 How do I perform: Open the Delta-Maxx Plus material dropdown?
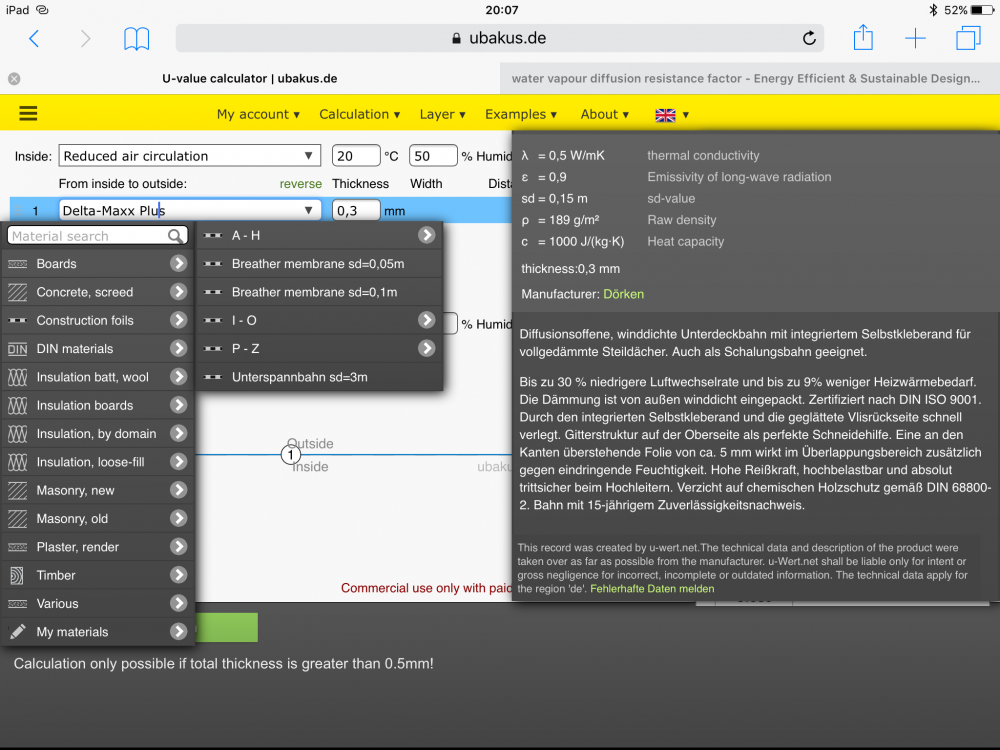coord(189,210)
